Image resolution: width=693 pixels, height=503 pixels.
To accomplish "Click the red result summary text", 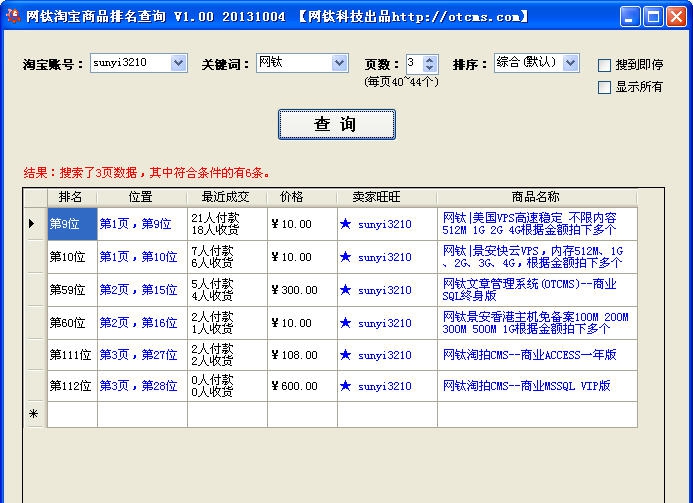I will 147,172.
